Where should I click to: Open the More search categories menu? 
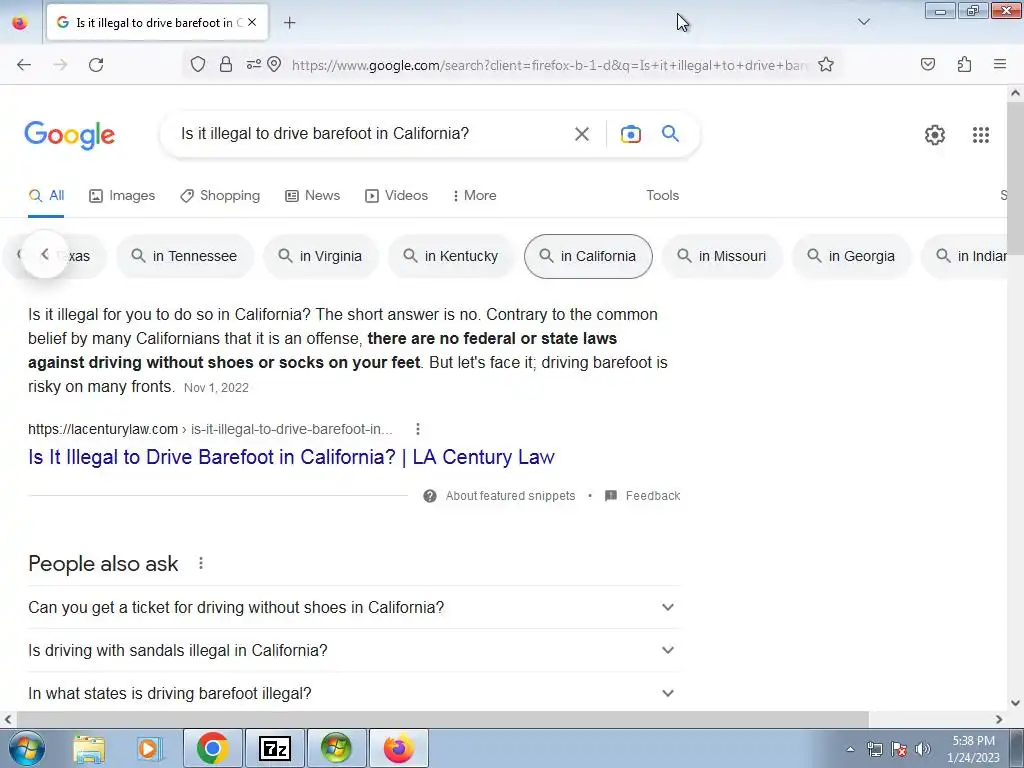click(x=475, y=195)
